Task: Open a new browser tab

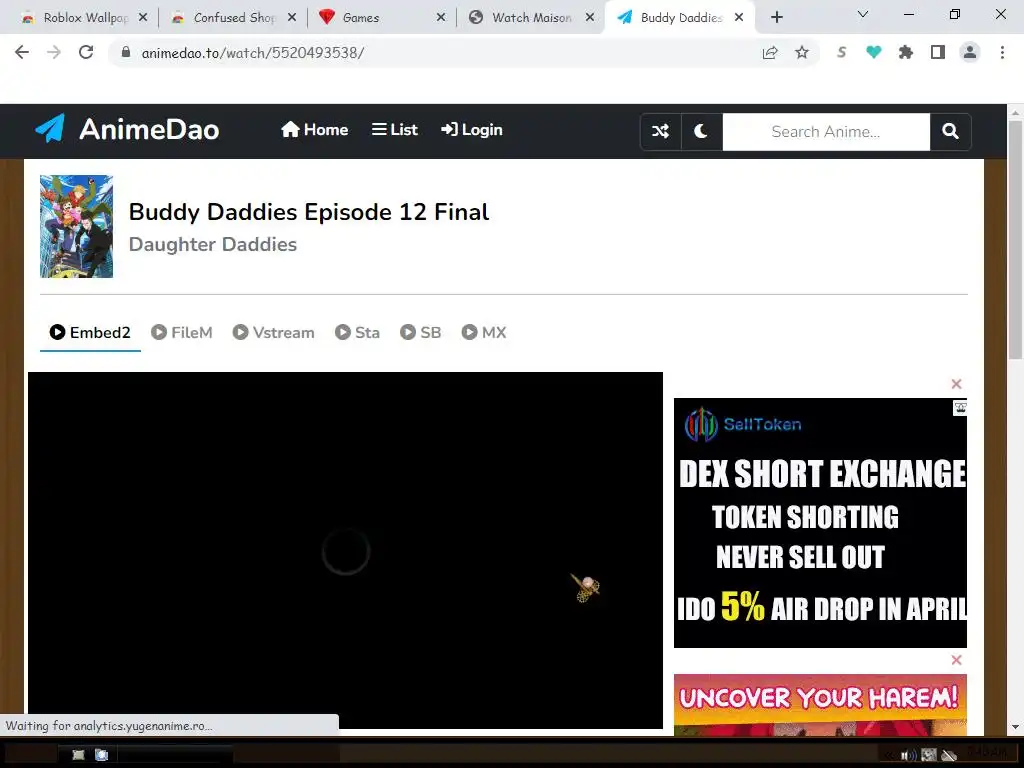Action: [x=776, y=18]
